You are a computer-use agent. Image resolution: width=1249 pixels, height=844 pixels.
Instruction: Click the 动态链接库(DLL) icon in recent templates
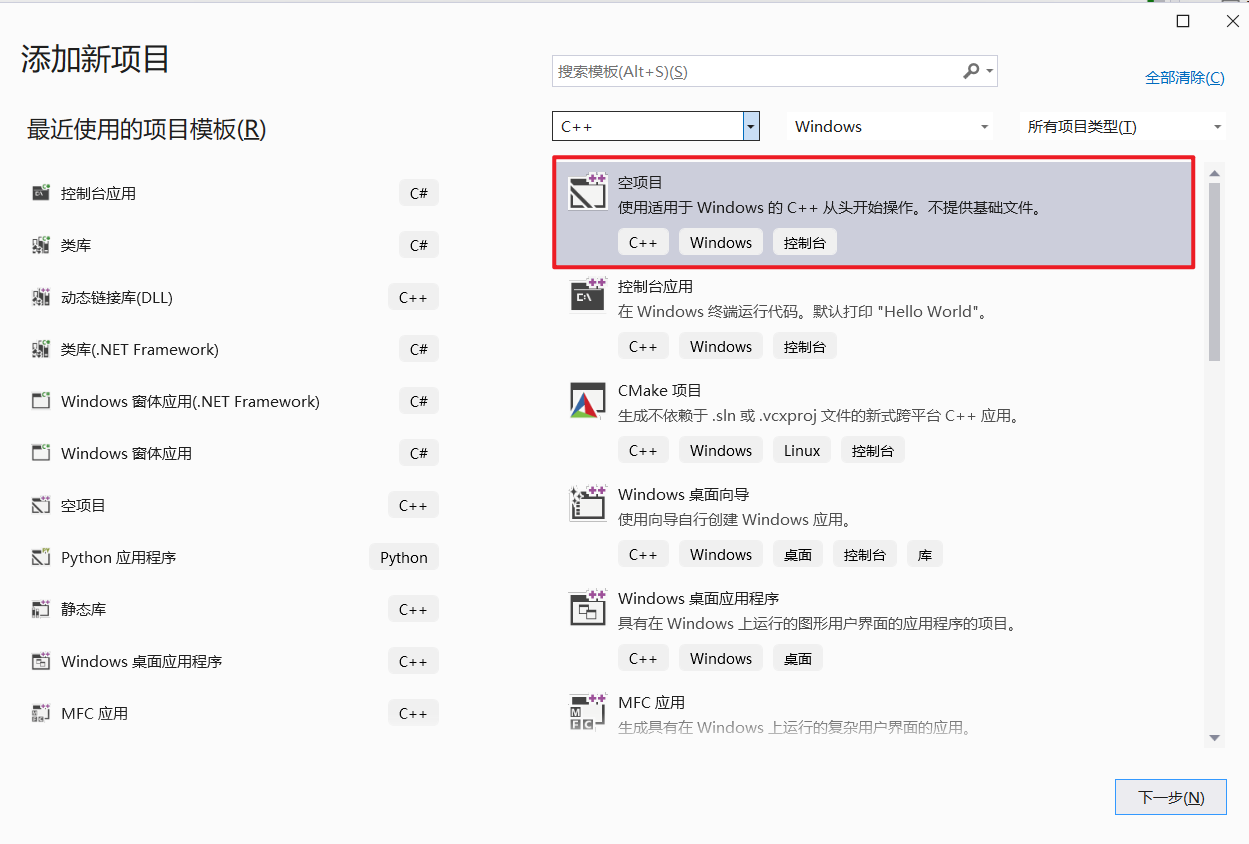point(41,297)
